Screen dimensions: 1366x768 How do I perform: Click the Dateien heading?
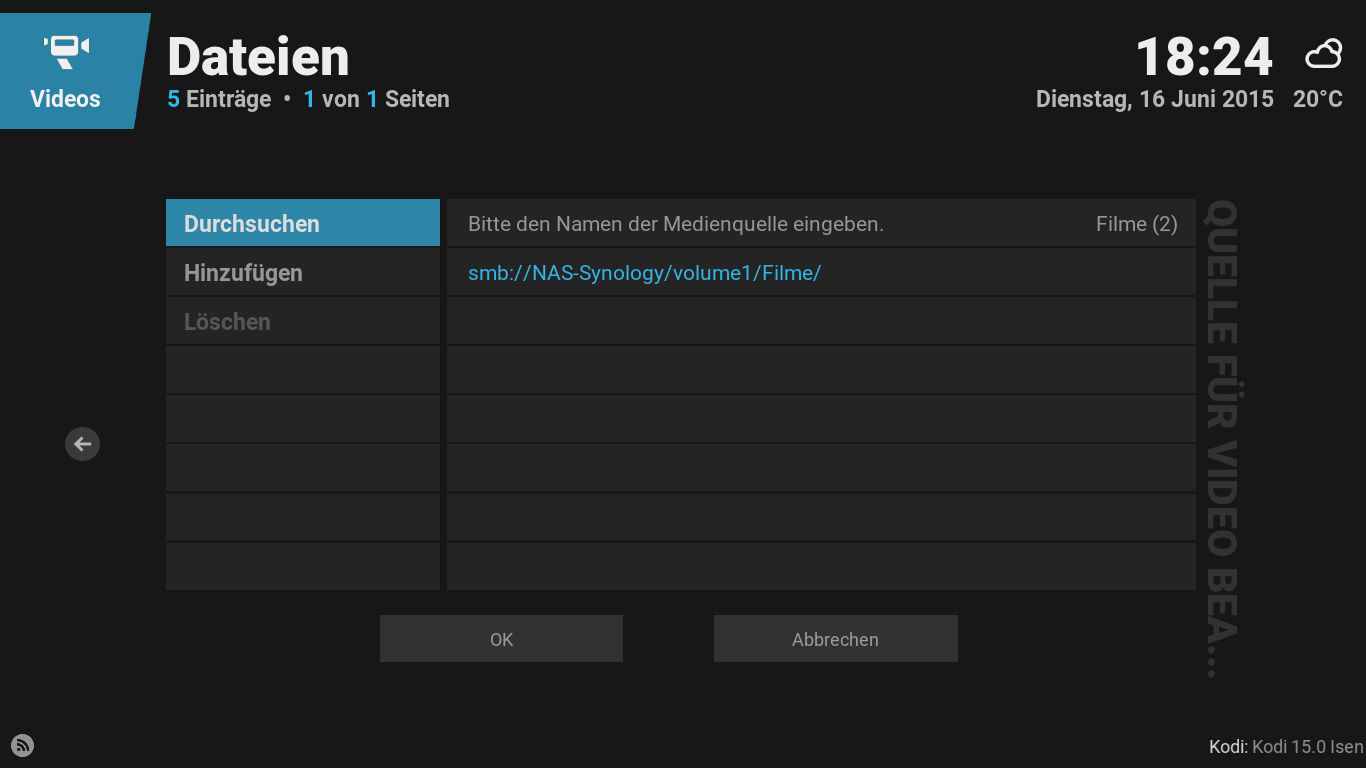[x=258, y=57]
